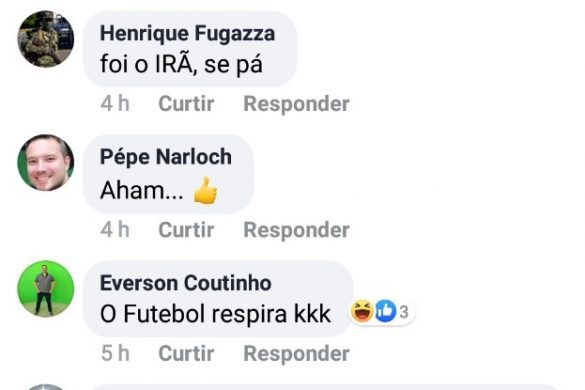Open Pépe Narloch's profile name link

click(166, 157)
